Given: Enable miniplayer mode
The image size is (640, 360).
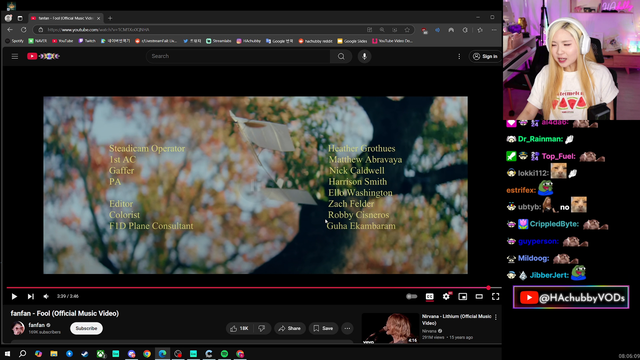Looking at the screenshot, I should [462, 296].
